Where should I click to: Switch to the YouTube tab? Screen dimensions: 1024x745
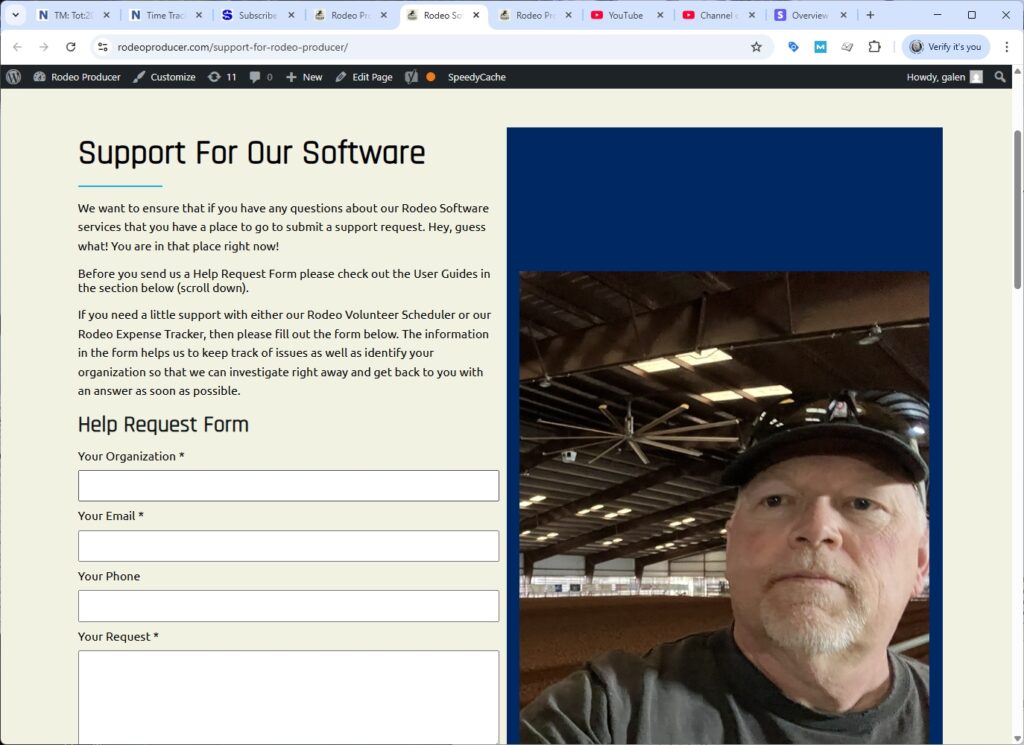(620, 15)
